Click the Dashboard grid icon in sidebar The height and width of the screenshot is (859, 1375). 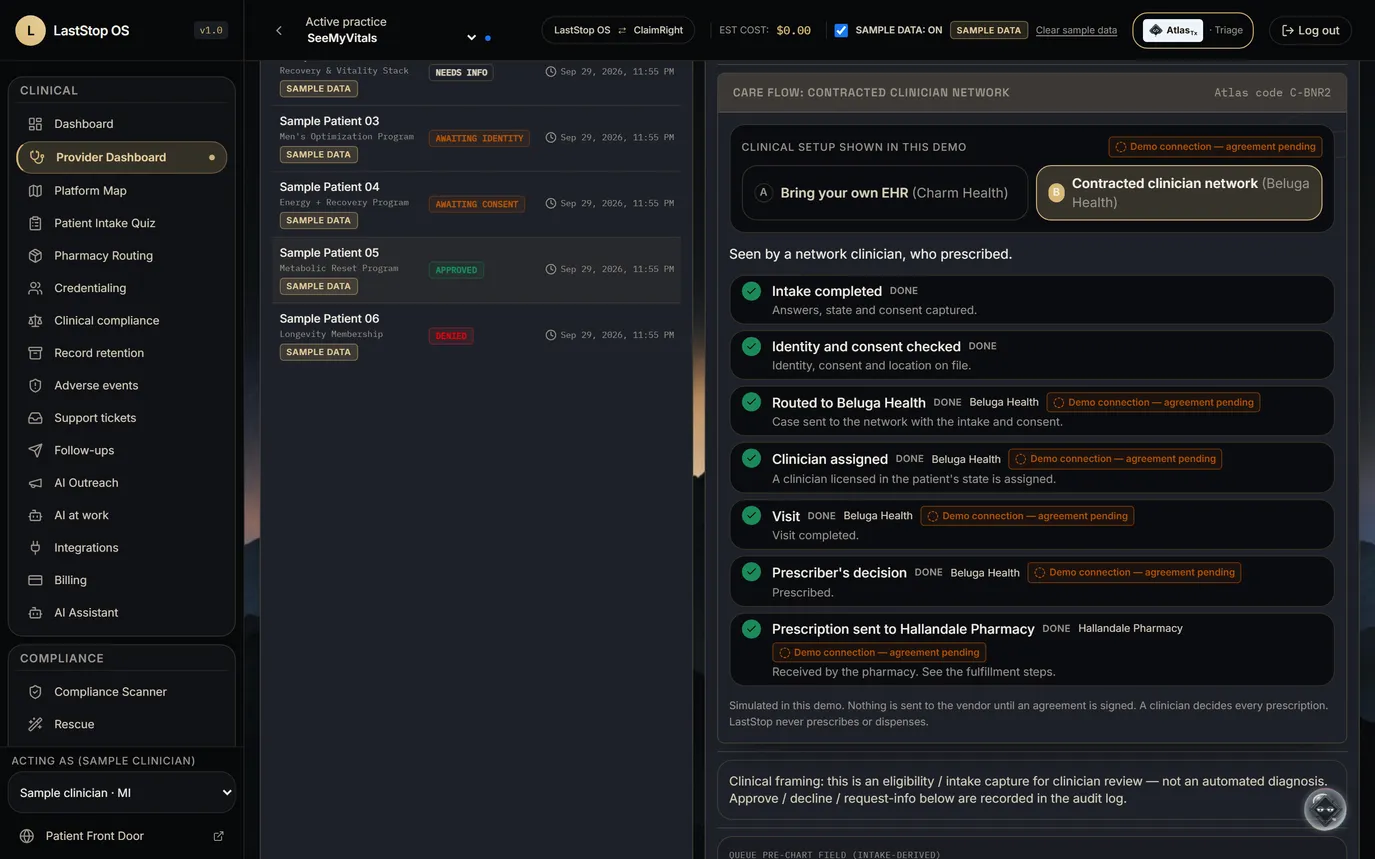tap(35, 124)
